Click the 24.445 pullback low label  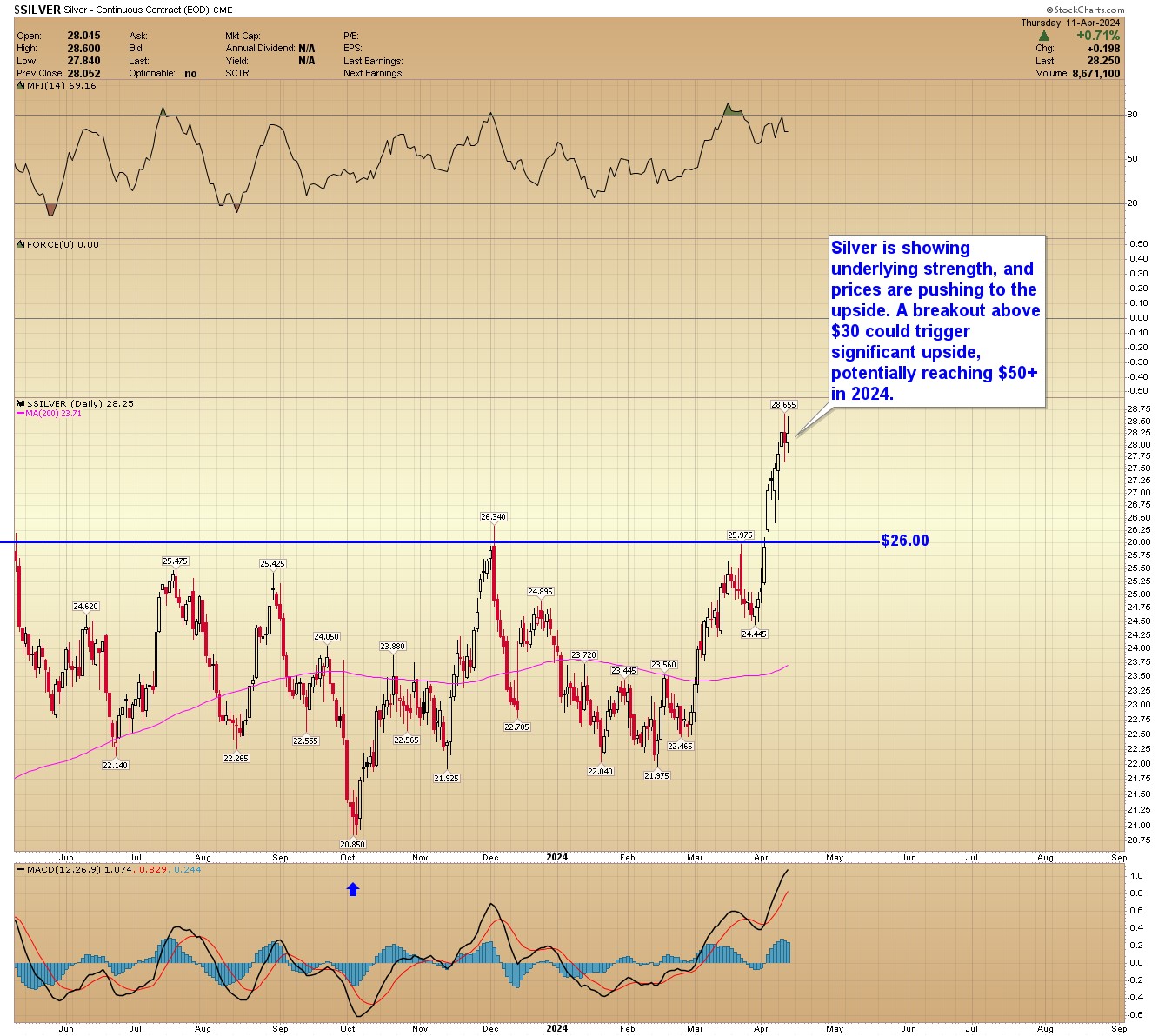pos(754,634)
